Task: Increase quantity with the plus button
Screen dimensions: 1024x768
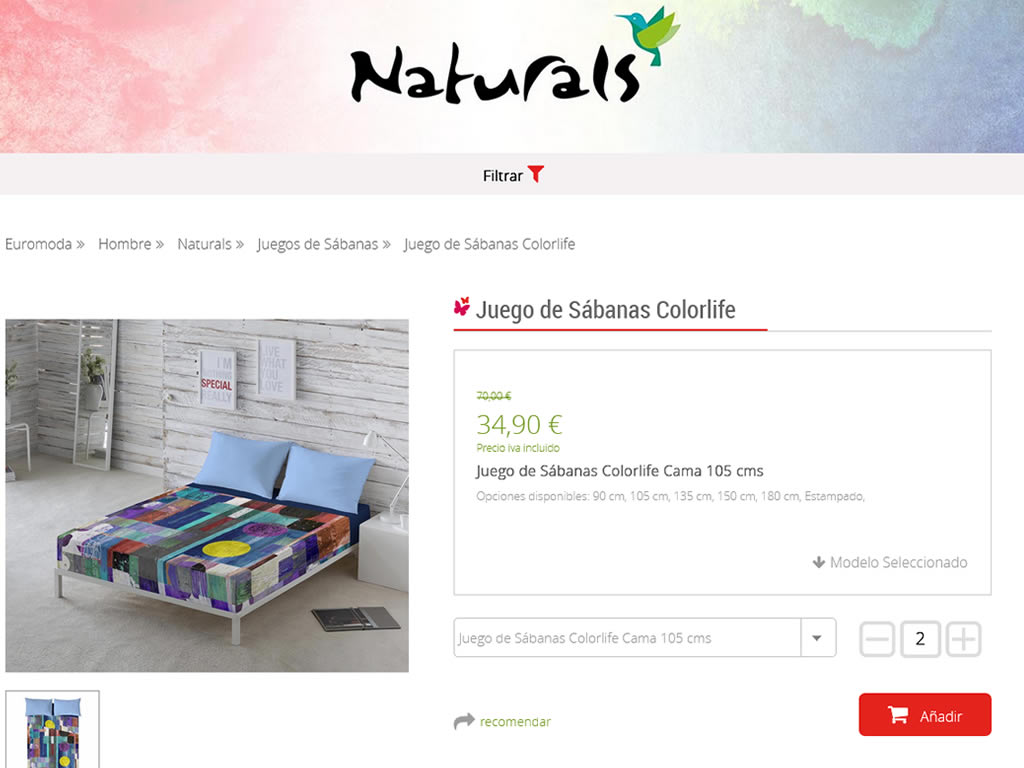Action: [x=963, y=639]
